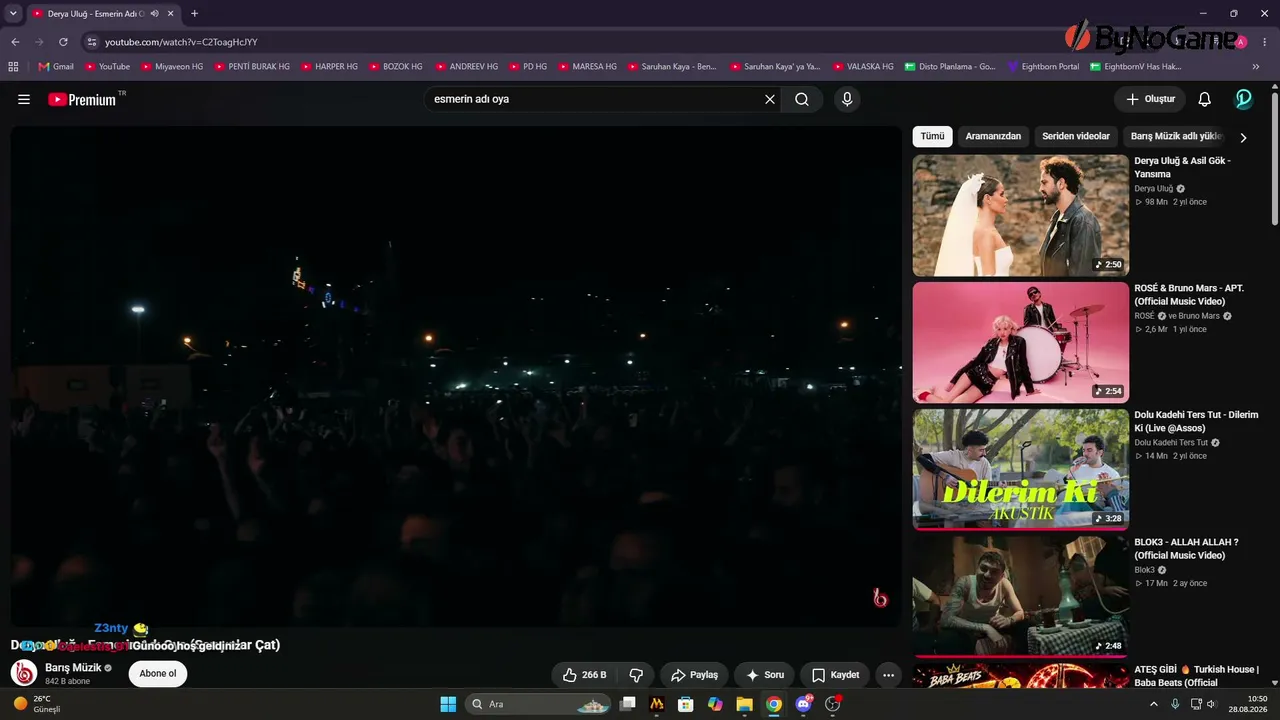The width and height of the screenshot is (1280, 720).
Task: Open the Eightborn Portal bookmark
Action: click(x=1043, y=67)
